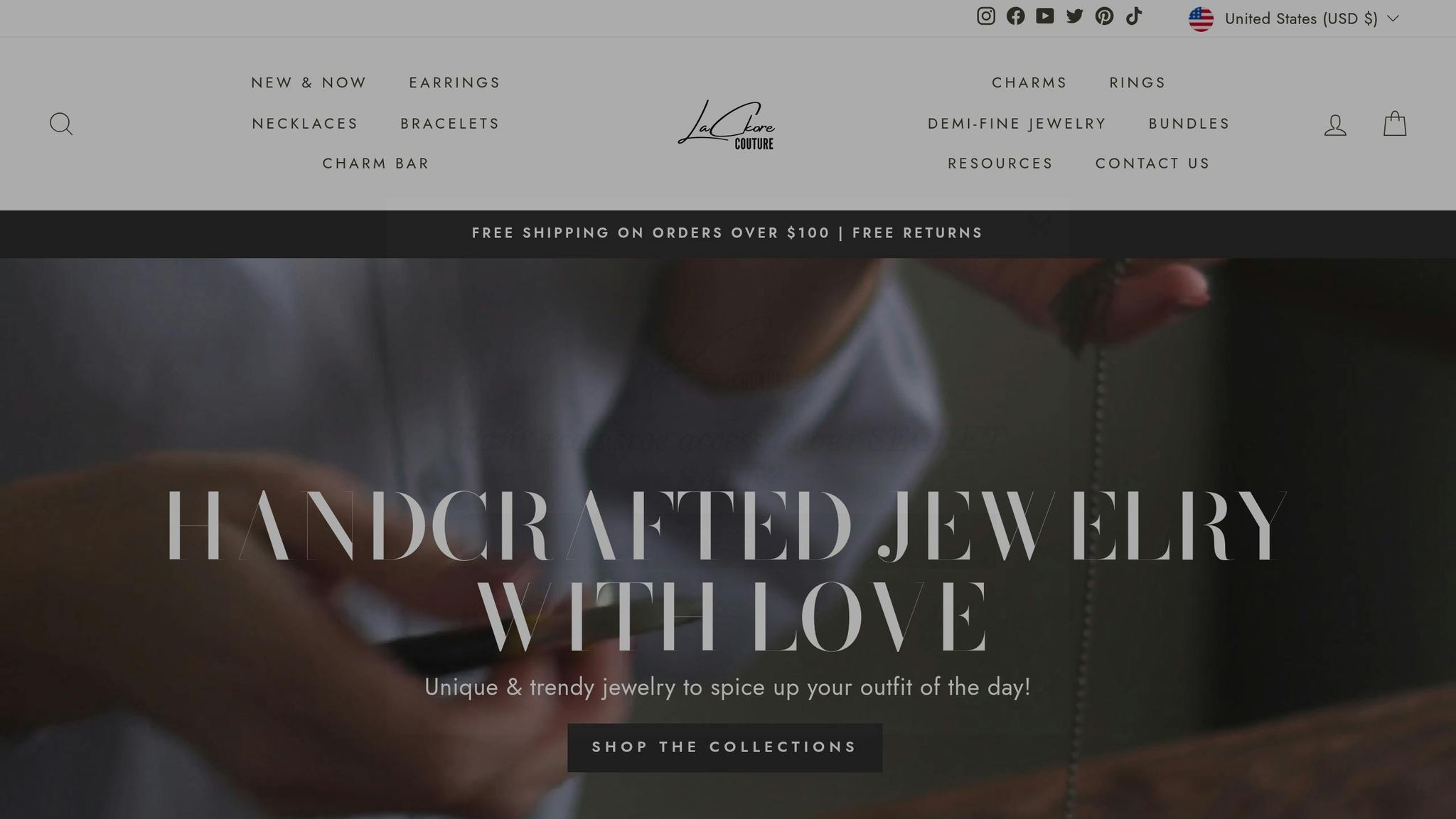Screen dimensions: 1456x819
Task: Open the NEW & NOW menu
Action: coord(309,82)
